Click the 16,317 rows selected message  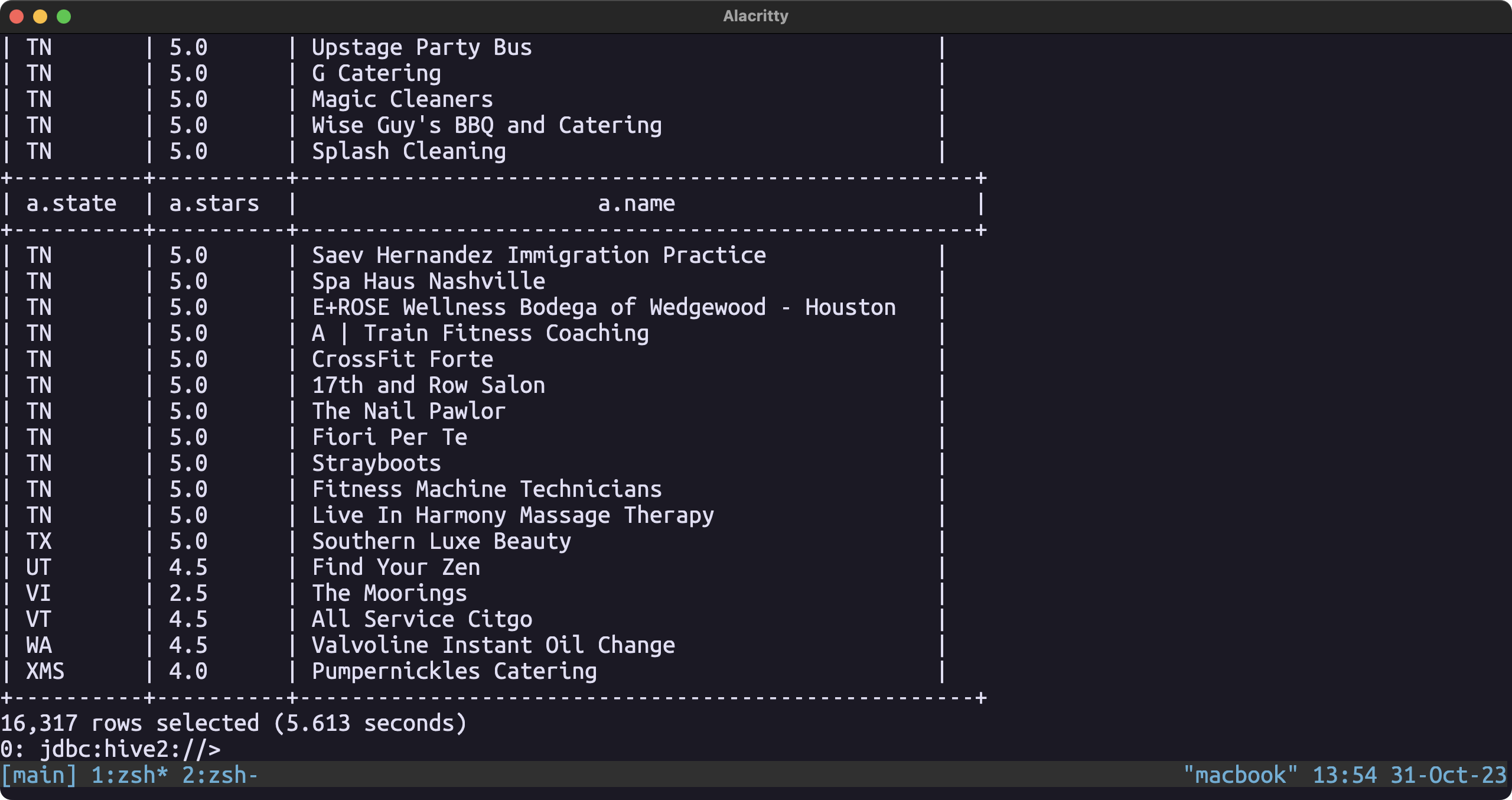[x=233, y=723]
